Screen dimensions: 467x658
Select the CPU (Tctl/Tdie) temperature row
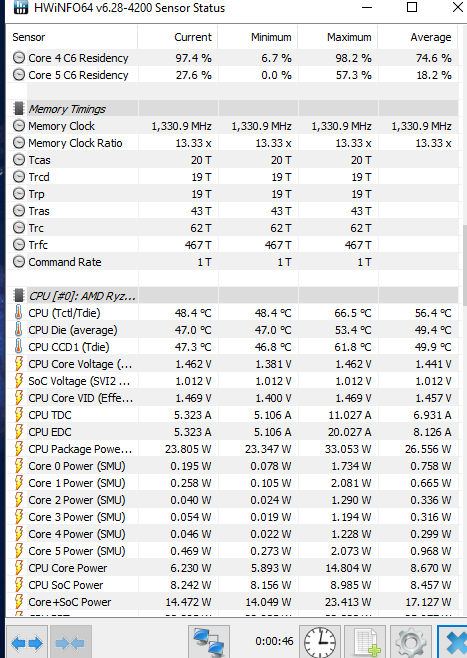click(233, 313)
